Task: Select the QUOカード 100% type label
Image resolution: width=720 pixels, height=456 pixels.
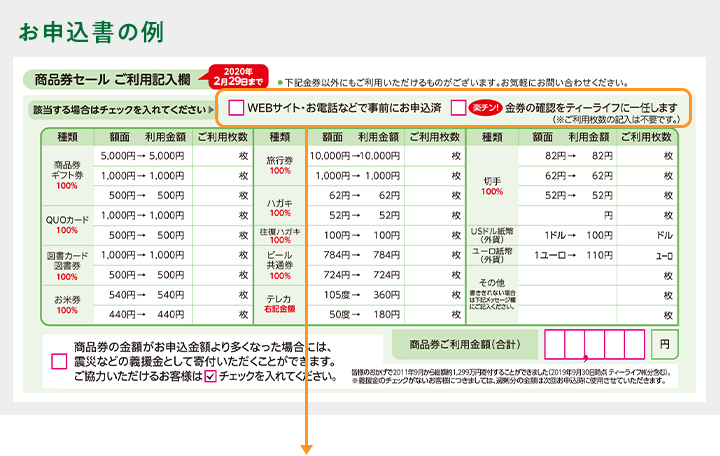Action: pos(67,225)
